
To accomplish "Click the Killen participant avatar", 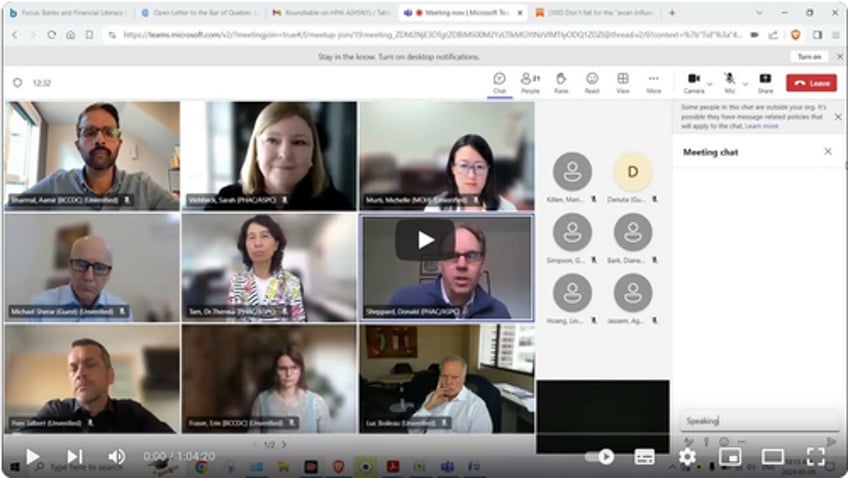I will pyautogui.click(x=572, y=171).
